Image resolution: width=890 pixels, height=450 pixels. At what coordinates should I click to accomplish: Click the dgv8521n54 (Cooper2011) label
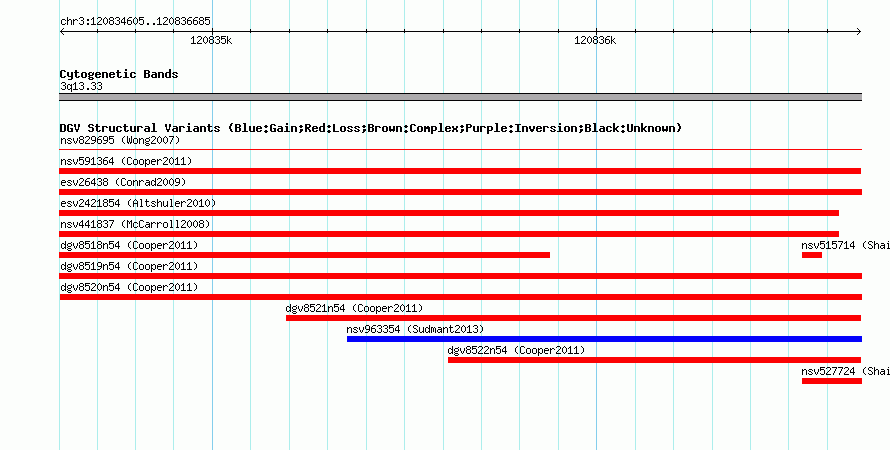click(354, 308)
